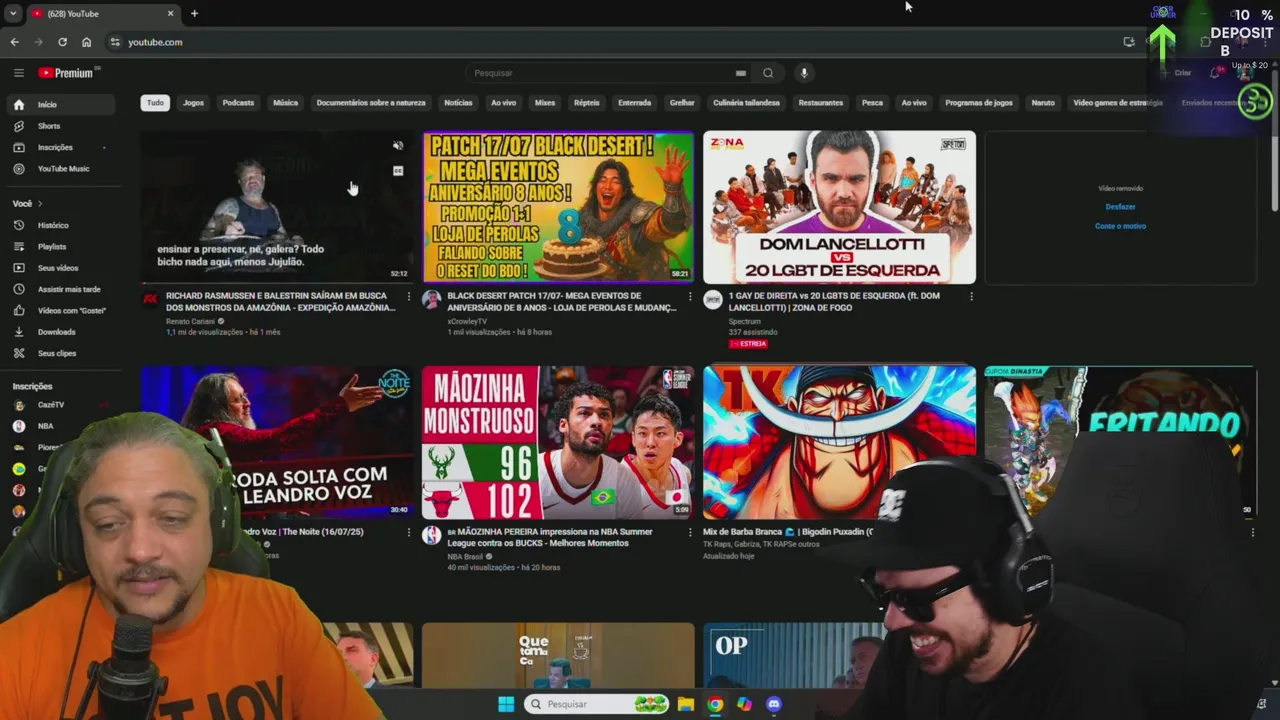Open the Black Desert patch video thumbnail
The image size is (1280, 720).
click(558, 207)
